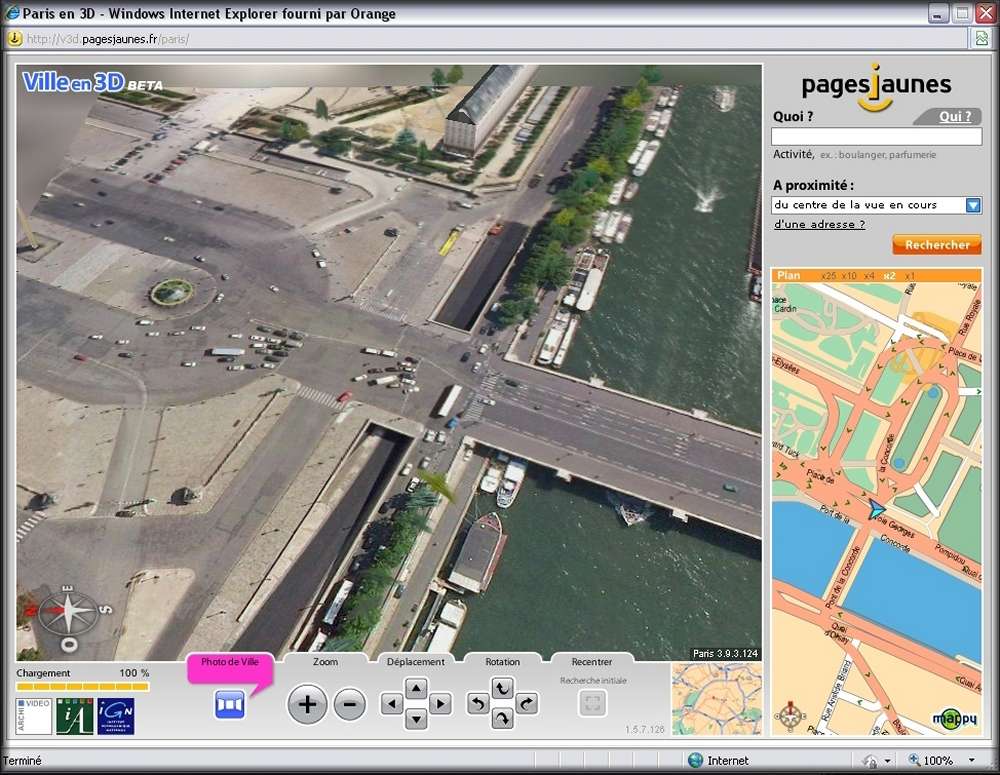Move the view down with Déplacement arrow
The image size is (1000, 775).
point(416,719)
